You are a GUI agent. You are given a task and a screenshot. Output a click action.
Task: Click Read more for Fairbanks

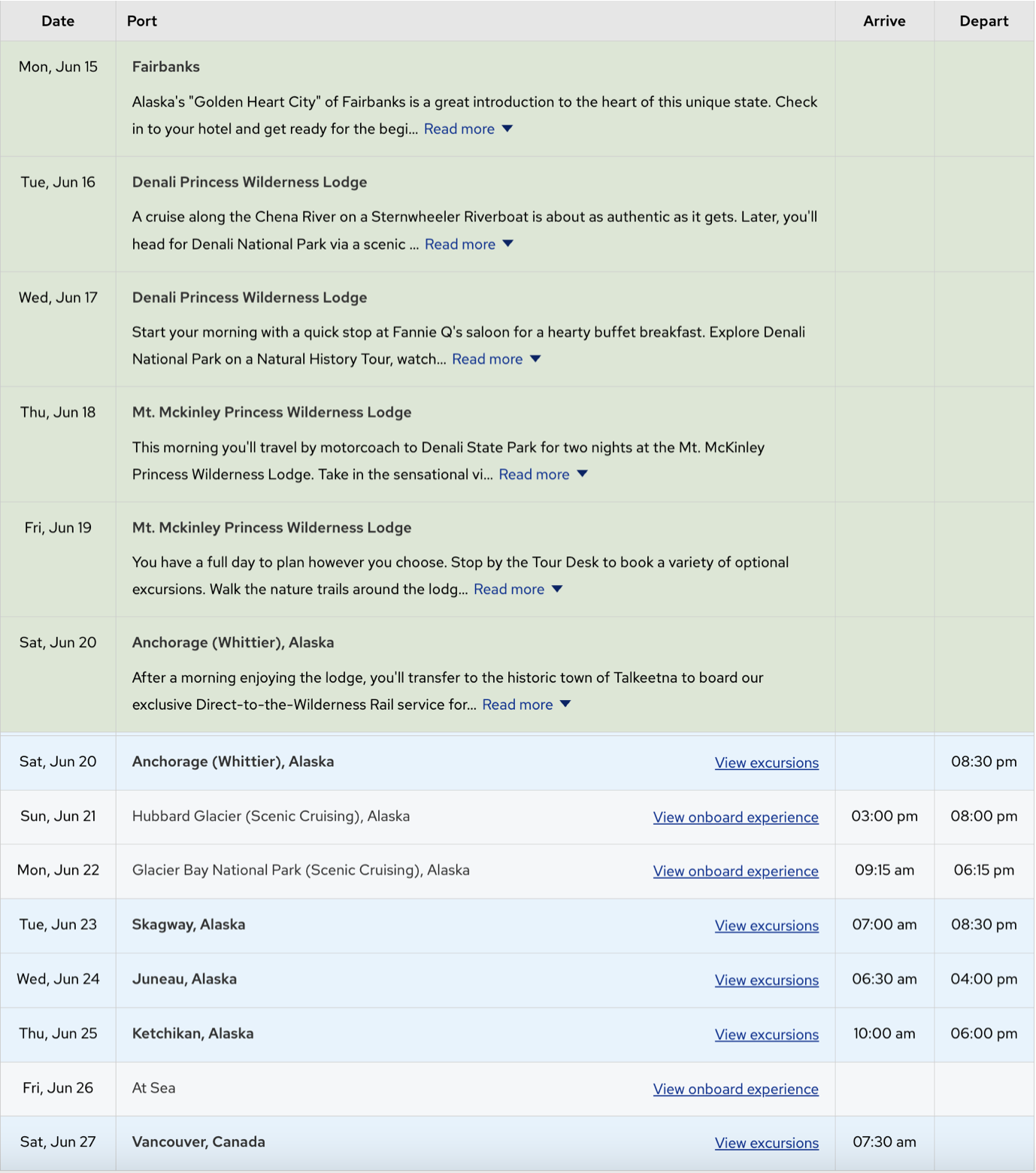coord(459,129)
